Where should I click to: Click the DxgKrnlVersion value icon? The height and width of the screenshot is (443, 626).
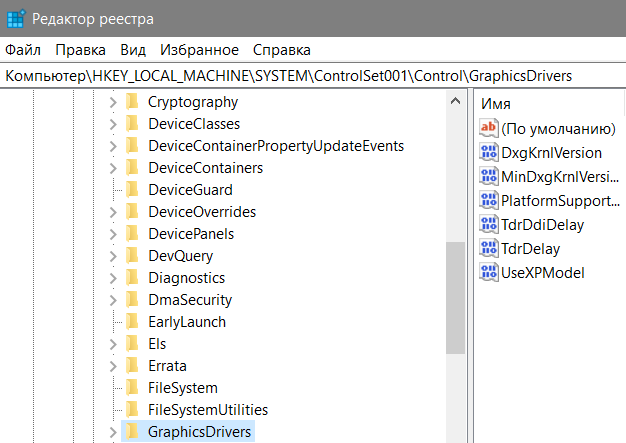coord(489,153)
